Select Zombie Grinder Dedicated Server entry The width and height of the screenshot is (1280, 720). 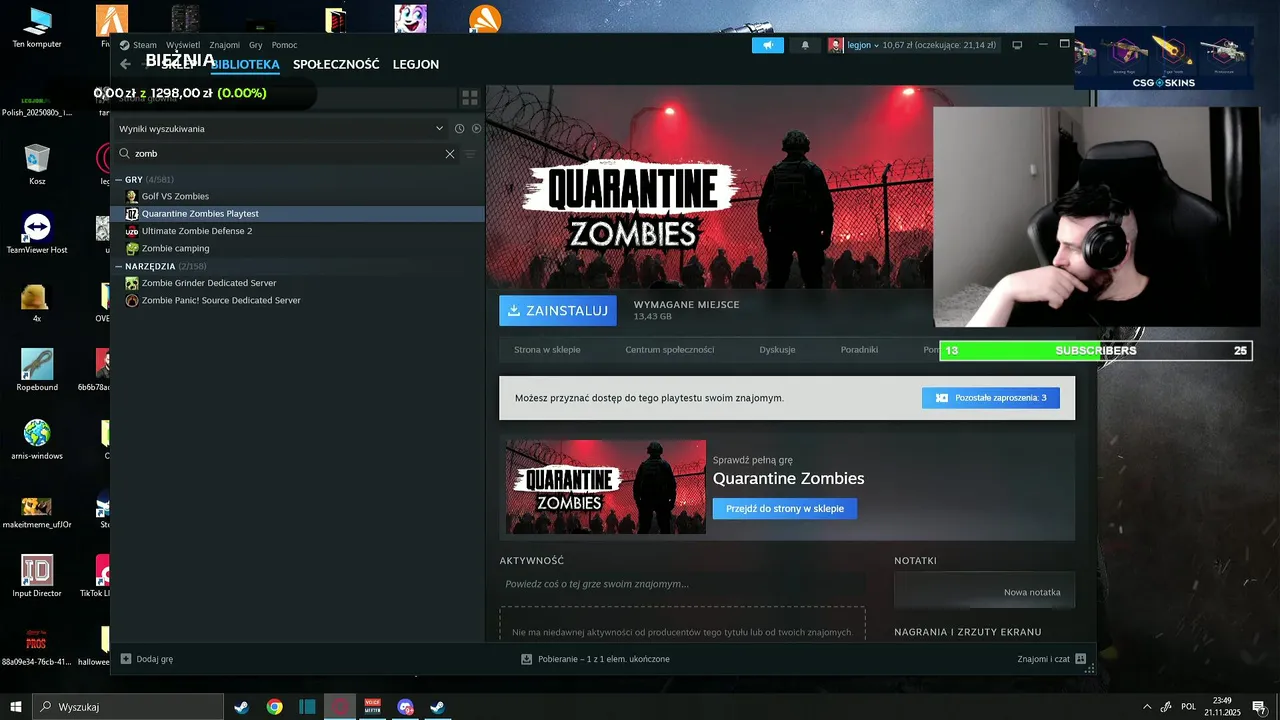(297, 283)
